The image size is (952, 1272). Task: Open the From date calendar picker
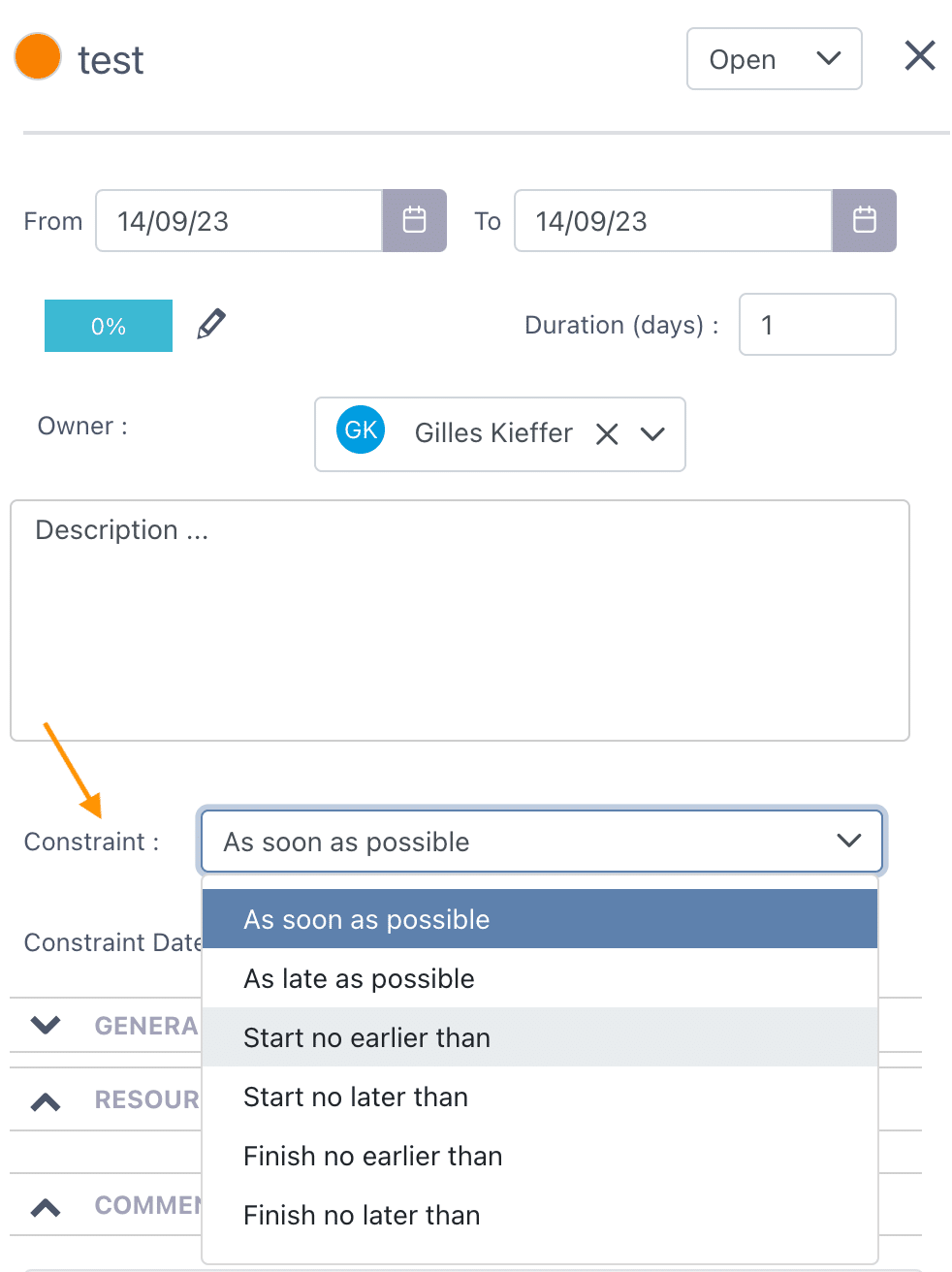click(x=414, y=221)
